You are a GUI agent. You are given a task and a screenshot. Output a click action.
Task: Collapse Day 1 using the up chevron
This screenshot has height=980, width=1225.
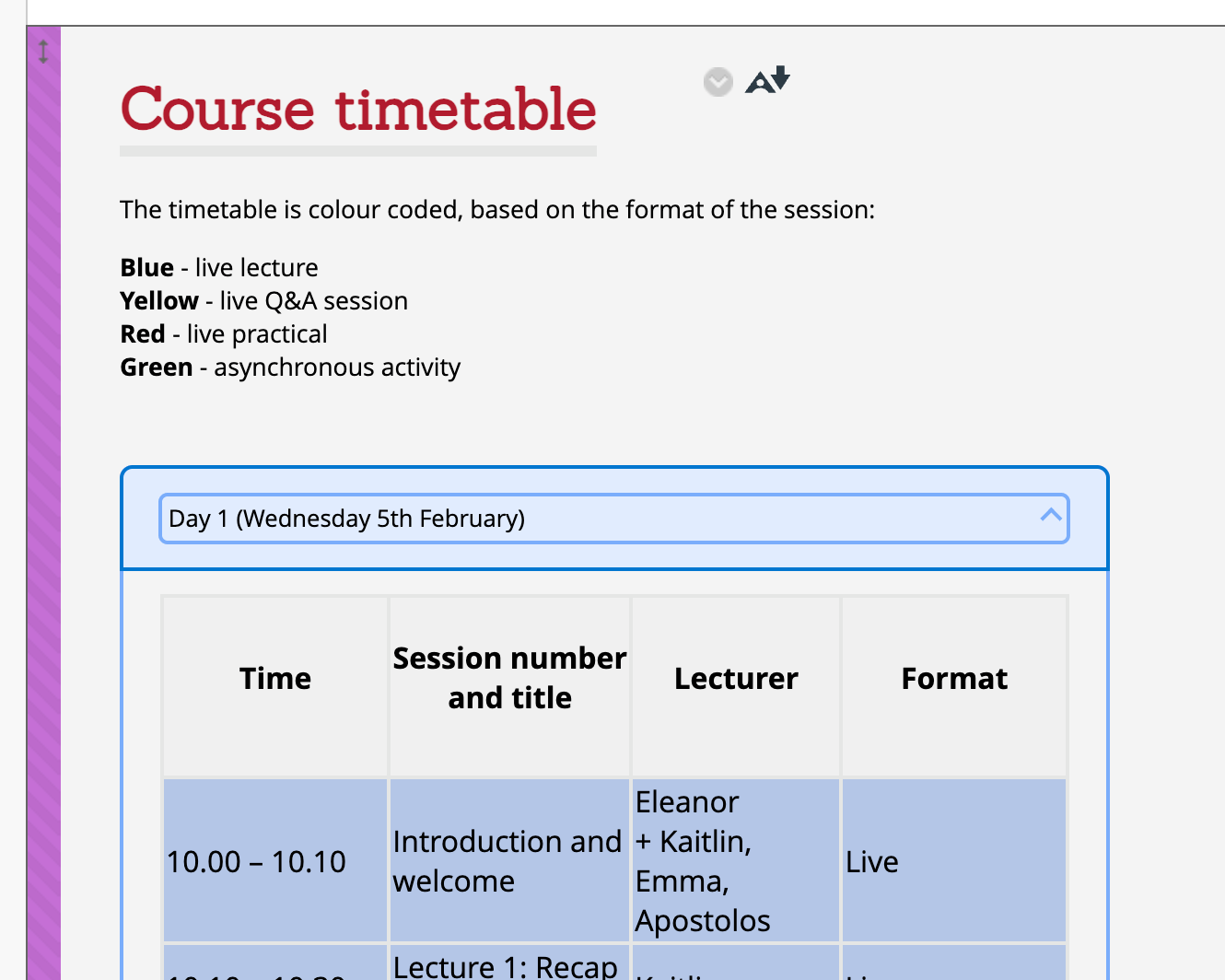point(1051,515)
